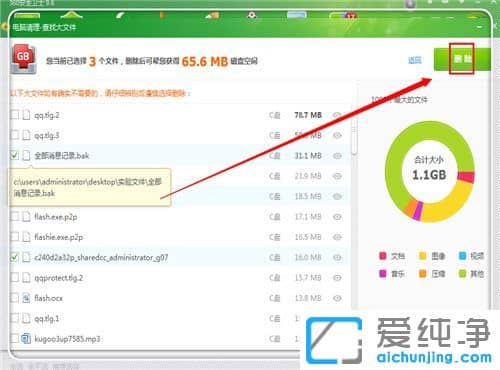Click the file icon beside flashie.exe.p2p
Viewport: 500px width, 370px height.
tap(26, 237)
